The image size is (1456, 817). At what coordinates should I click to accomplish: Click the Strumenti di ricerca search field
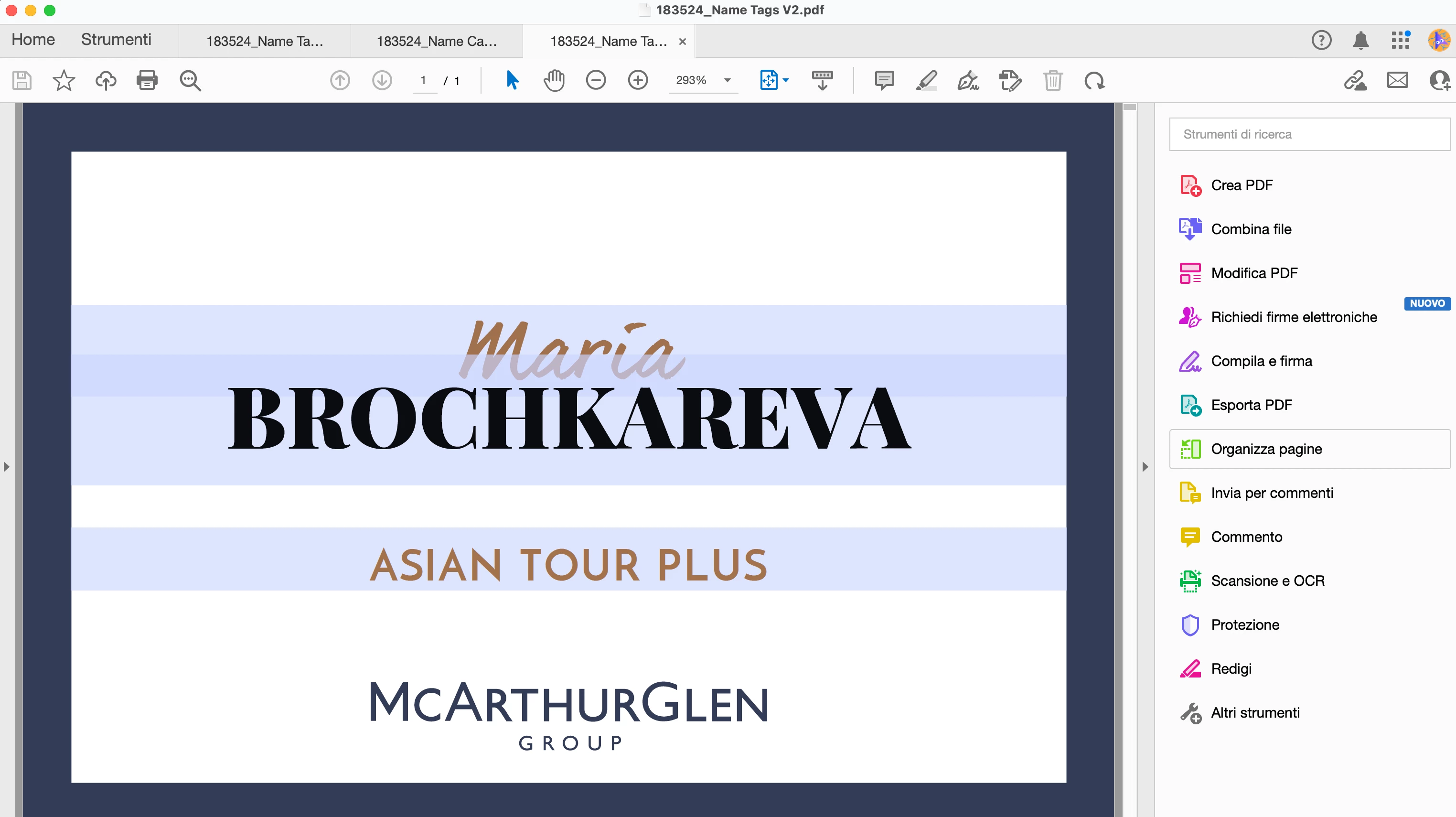coord(1309,134)
